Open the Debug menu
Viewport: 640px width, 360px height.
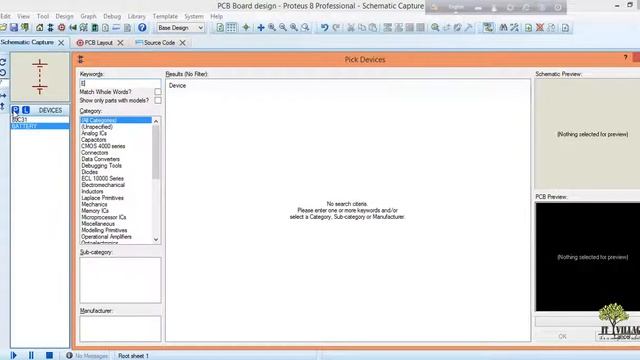pos(112,16)
